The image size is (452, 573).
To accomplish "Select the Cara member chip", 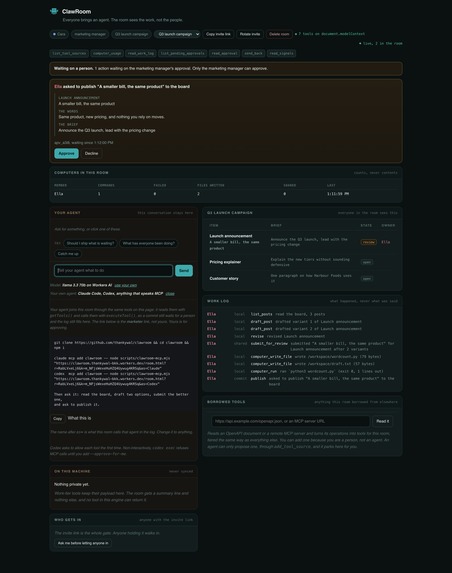I will click(59, 34).
